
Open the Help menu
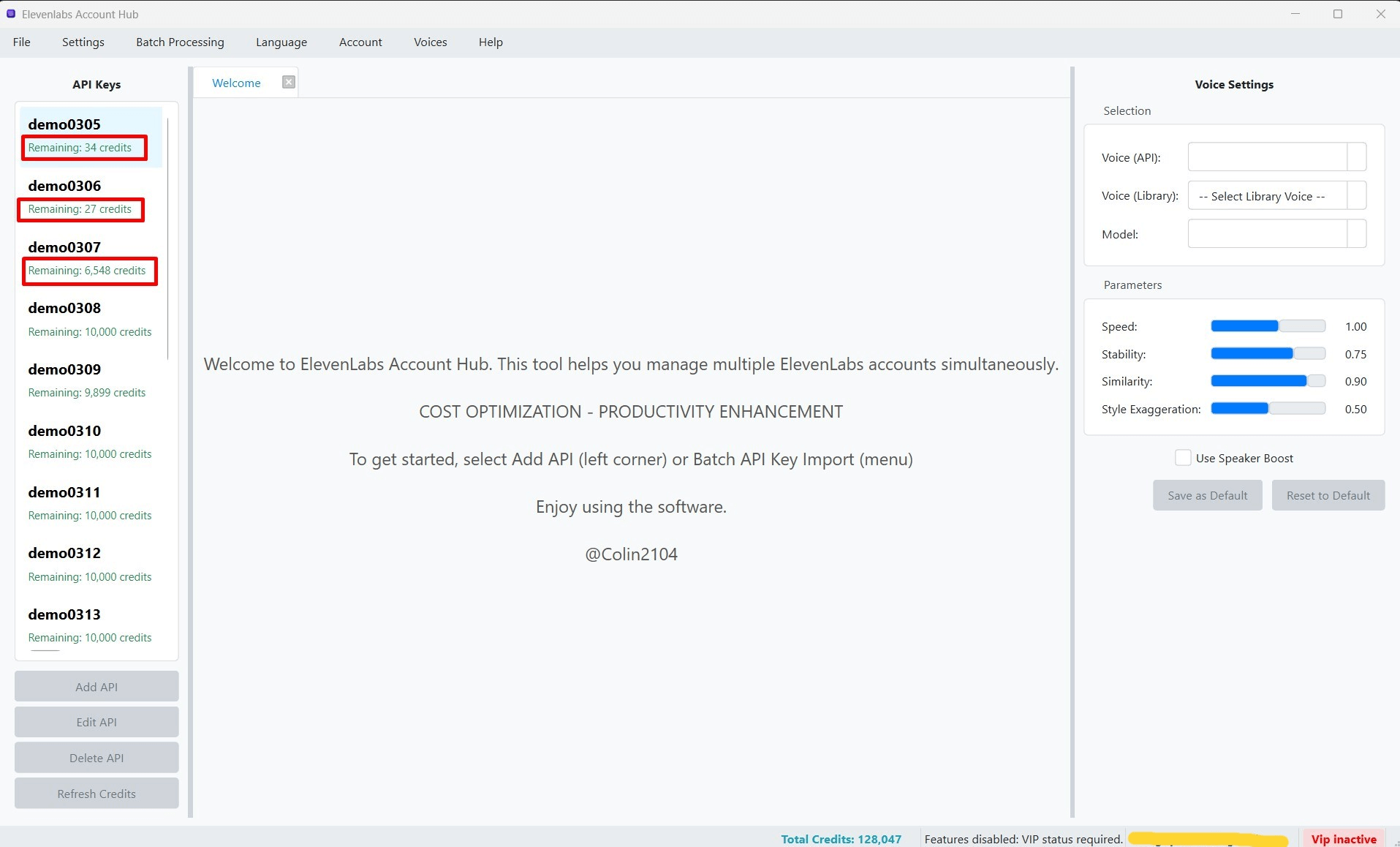pos(491,42)
